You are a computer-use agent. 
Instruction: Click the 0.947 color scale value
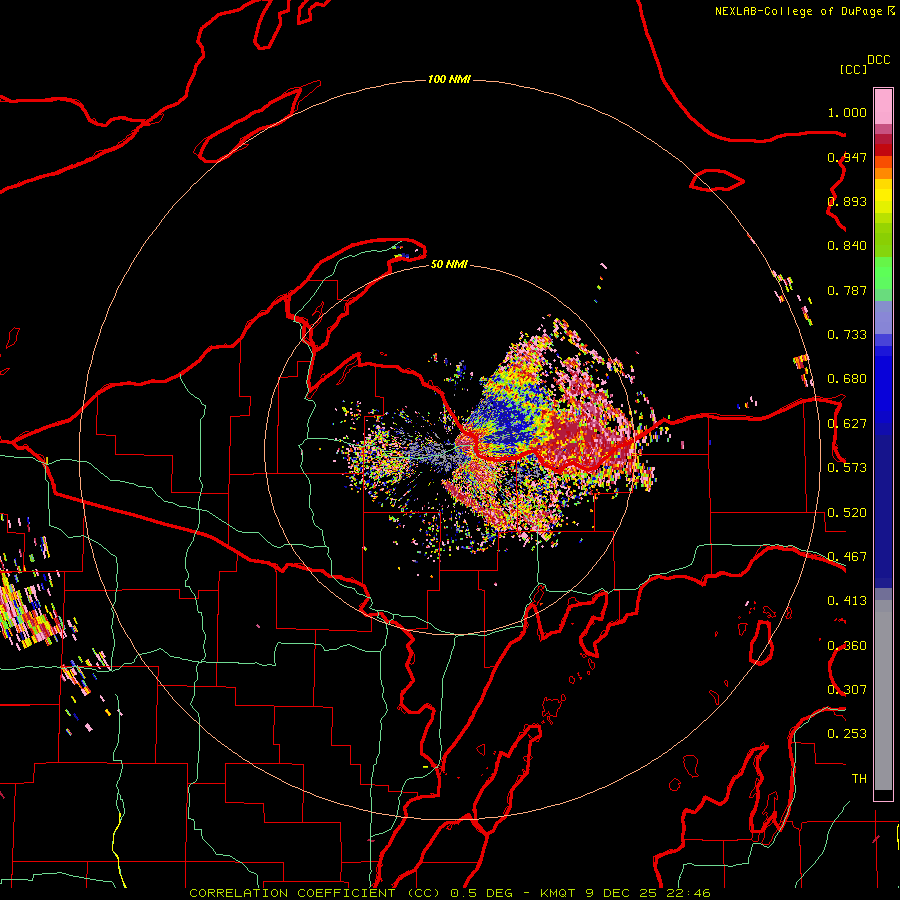coord(847,157)
